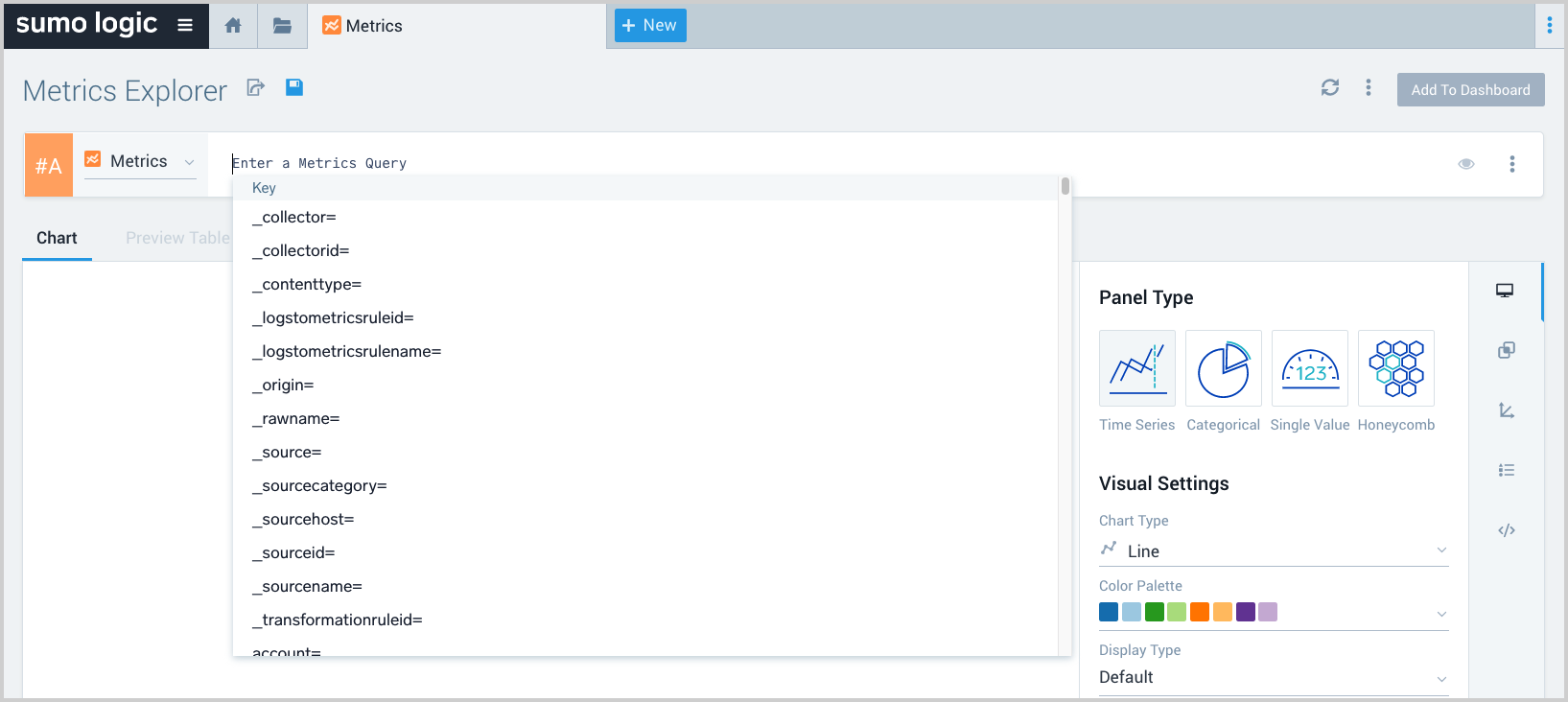This screenshot has height=702, width=1568.
Task: Click the New tab button
Action: (x=649, y=26)
